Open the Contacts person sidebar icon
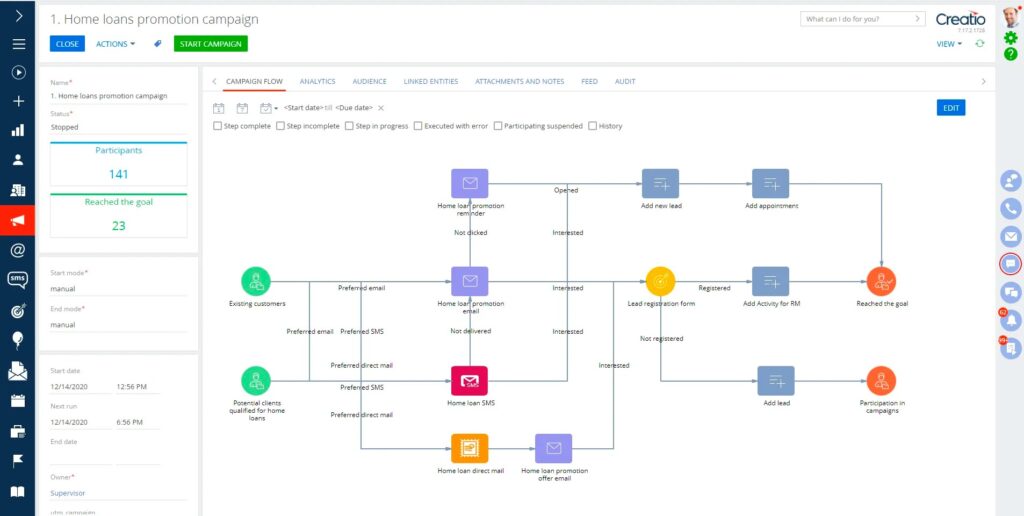This screenshot has width=1024, height=516. pos(18,159)
